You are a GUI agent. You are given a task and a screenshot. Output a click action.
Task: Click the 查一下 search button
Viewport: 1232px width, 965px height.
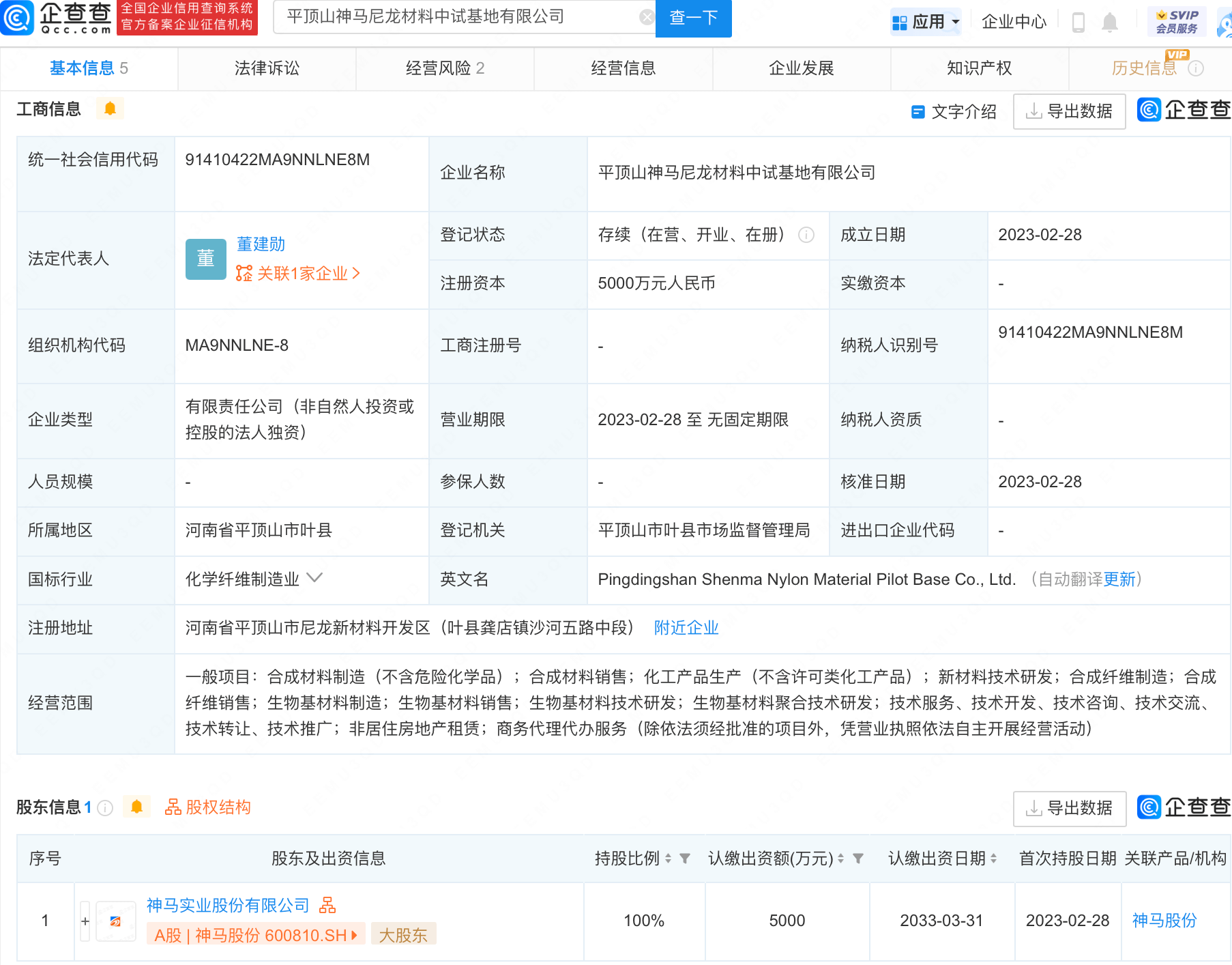click(x=693, y=18)
